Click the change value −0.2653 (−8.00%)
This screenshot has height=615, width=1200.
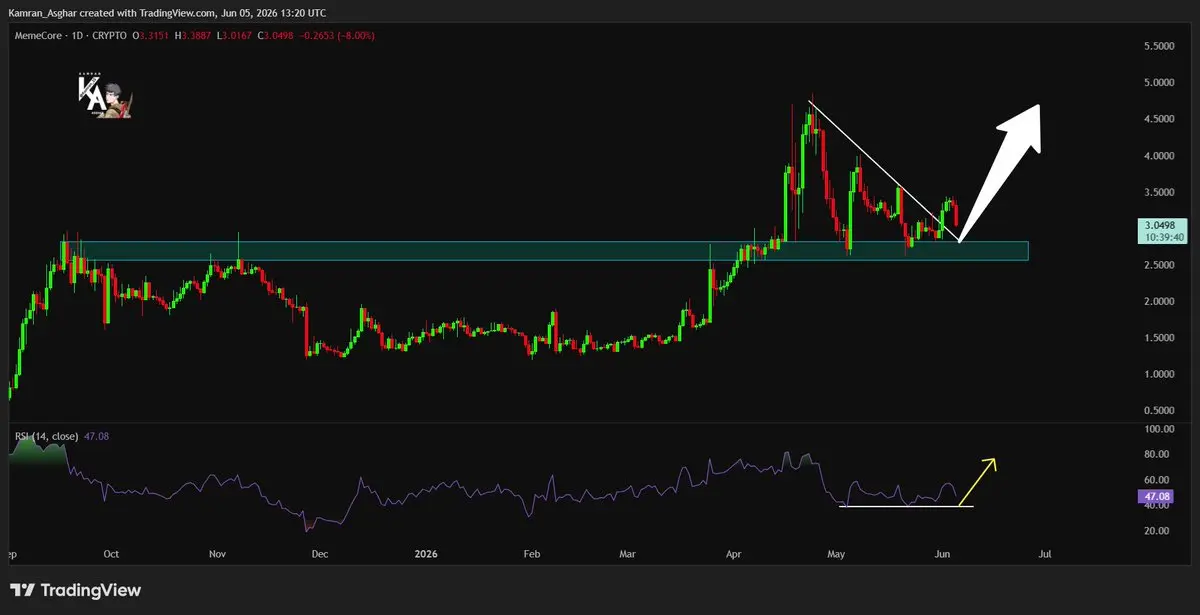337,36
